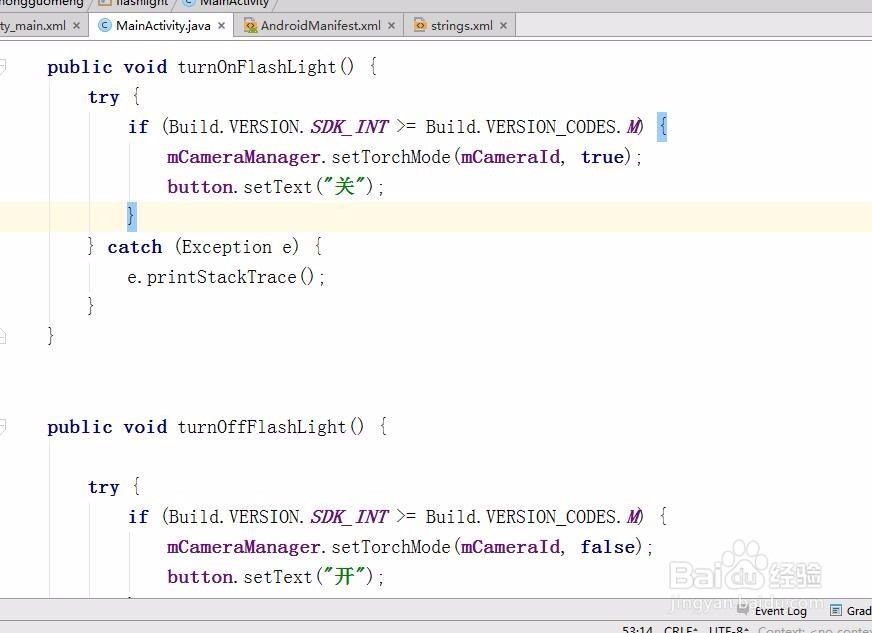Image resolution: width=872 pixels, height=633 pixels.
Task: Click the Gradle icon in the status bar
Action: (x=838, y=611)
